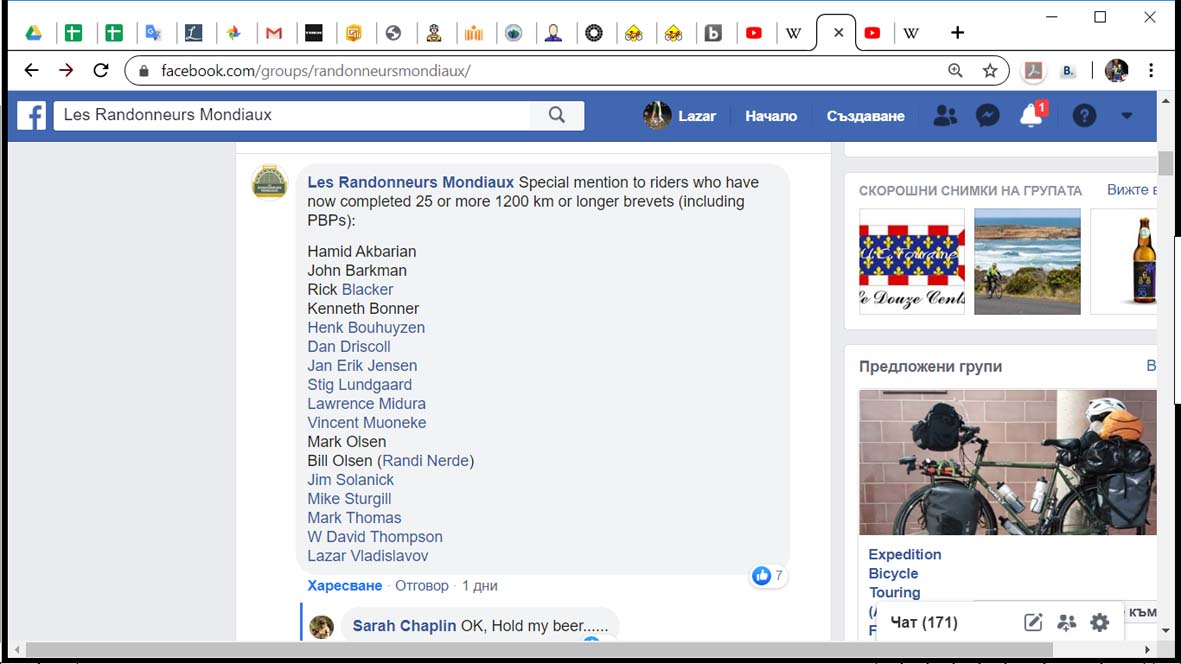The width and height of the screenshot is (1181, 664).
Task: Open Jan Erik Jensen's profile
Action: click(x=362, y=366)
